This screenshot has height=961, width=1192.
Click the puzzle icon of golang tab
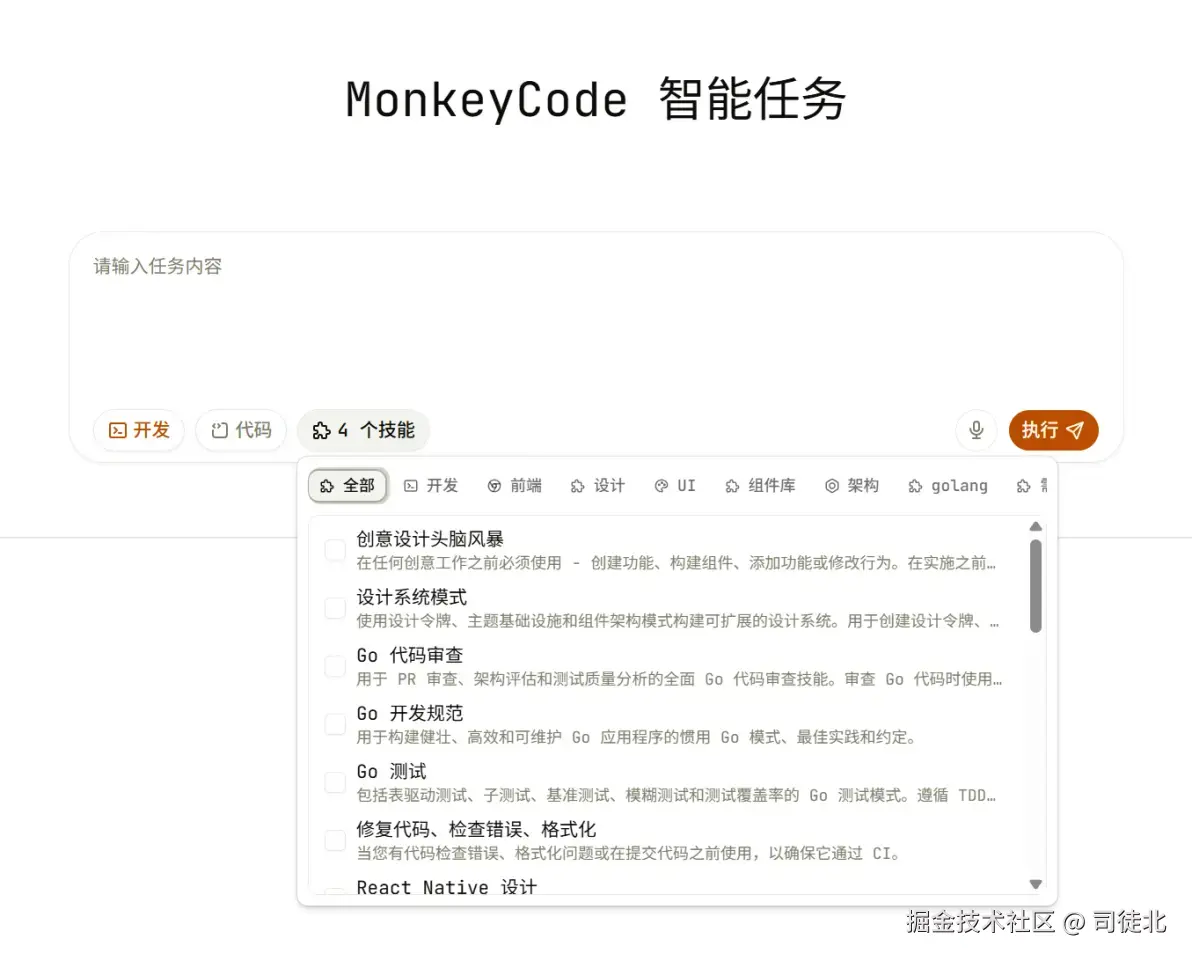pos(915,486)
